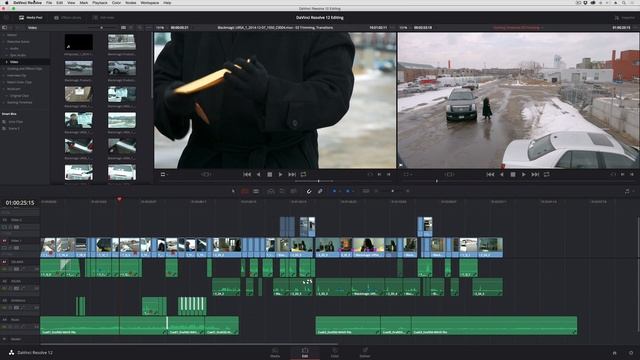Image resolution: width=640 pixels, height=360 pixels.
Task: Select the arrow Selection mode tool
Action: click(233, 191)
